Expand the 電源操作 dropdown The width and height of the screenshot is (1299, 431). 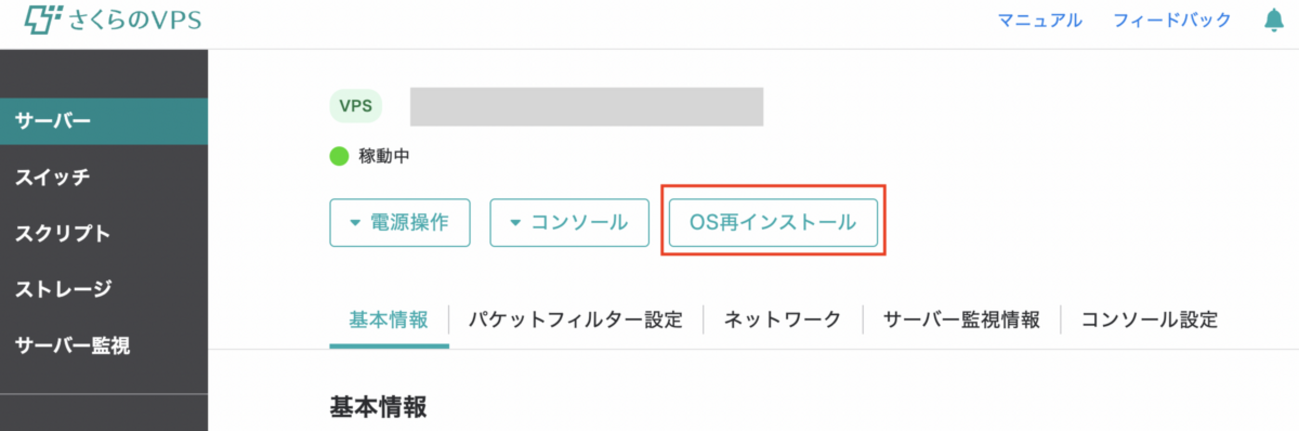pyautogui.click(x=399, y=223)
